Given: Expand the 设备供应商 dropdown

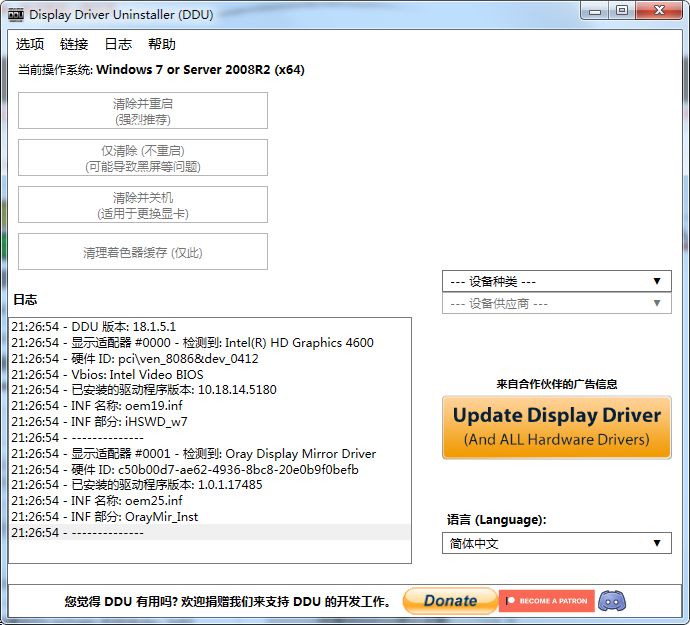Looking at the screenshot, I should [557, 303].
